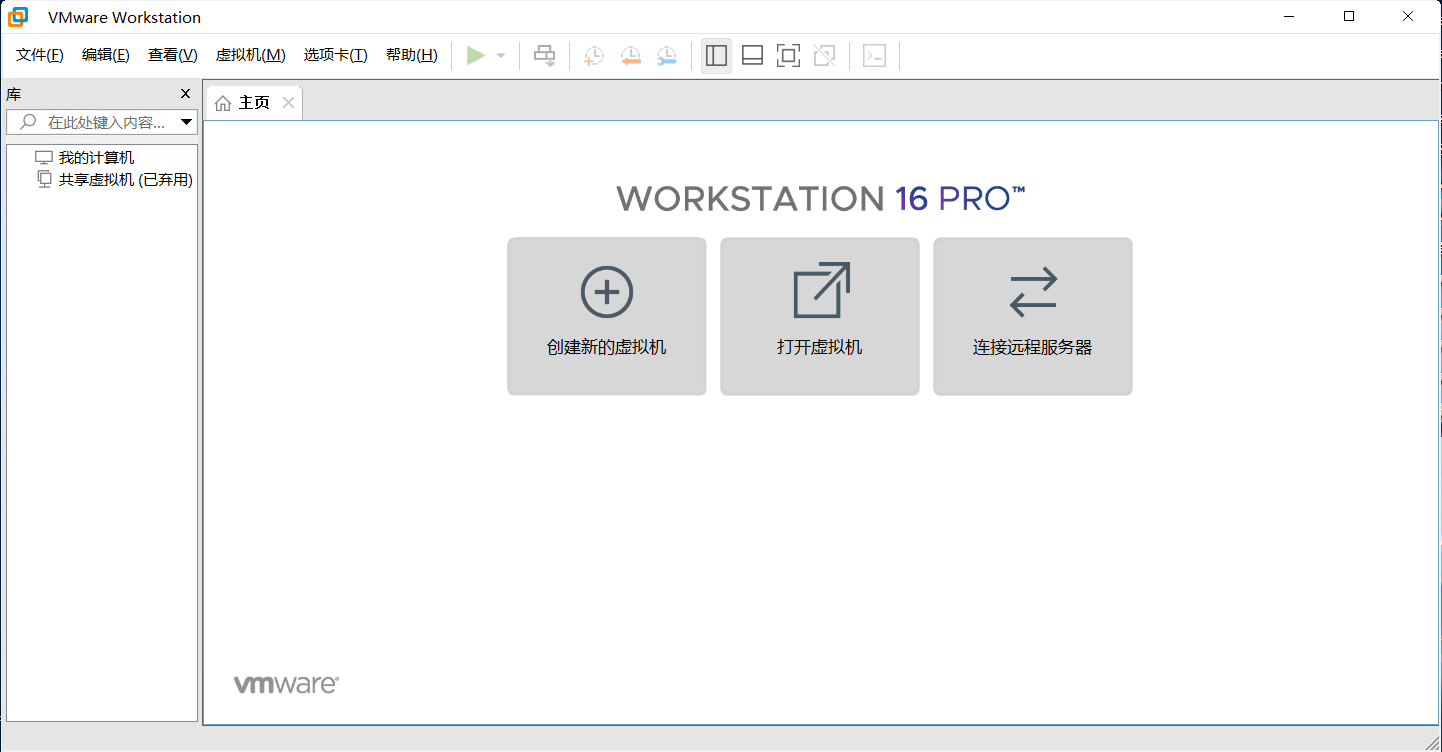
Task: Close the 主页 tab
Action: pyautogui.click(x=288, y=103)
